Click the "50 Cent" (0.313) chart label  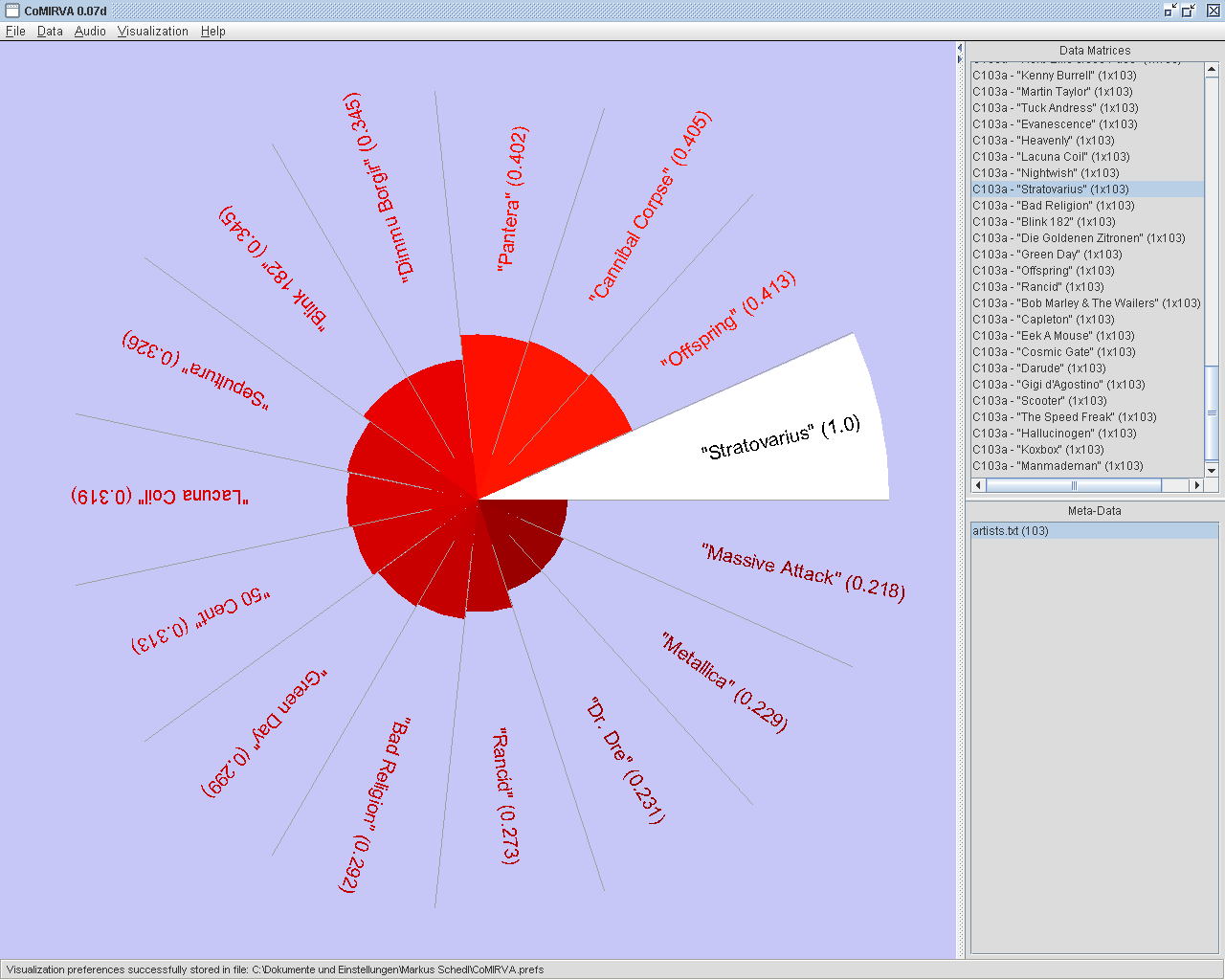tap(201, 621)
